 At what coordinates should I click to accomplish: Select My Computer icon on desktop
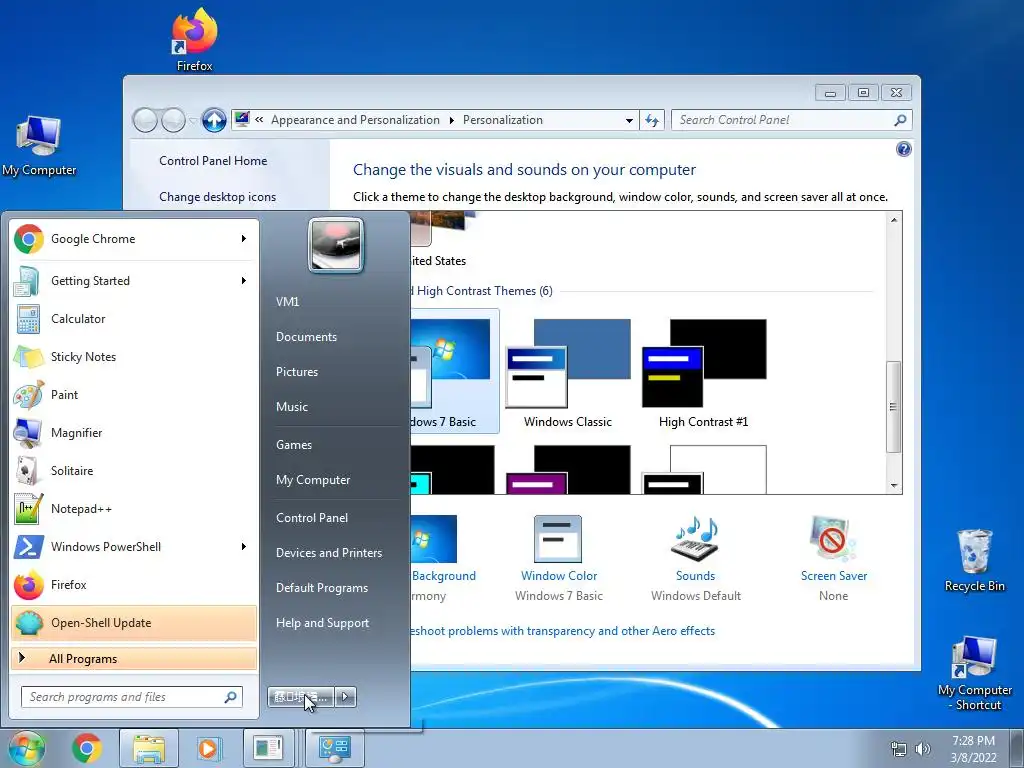(39, 146)
